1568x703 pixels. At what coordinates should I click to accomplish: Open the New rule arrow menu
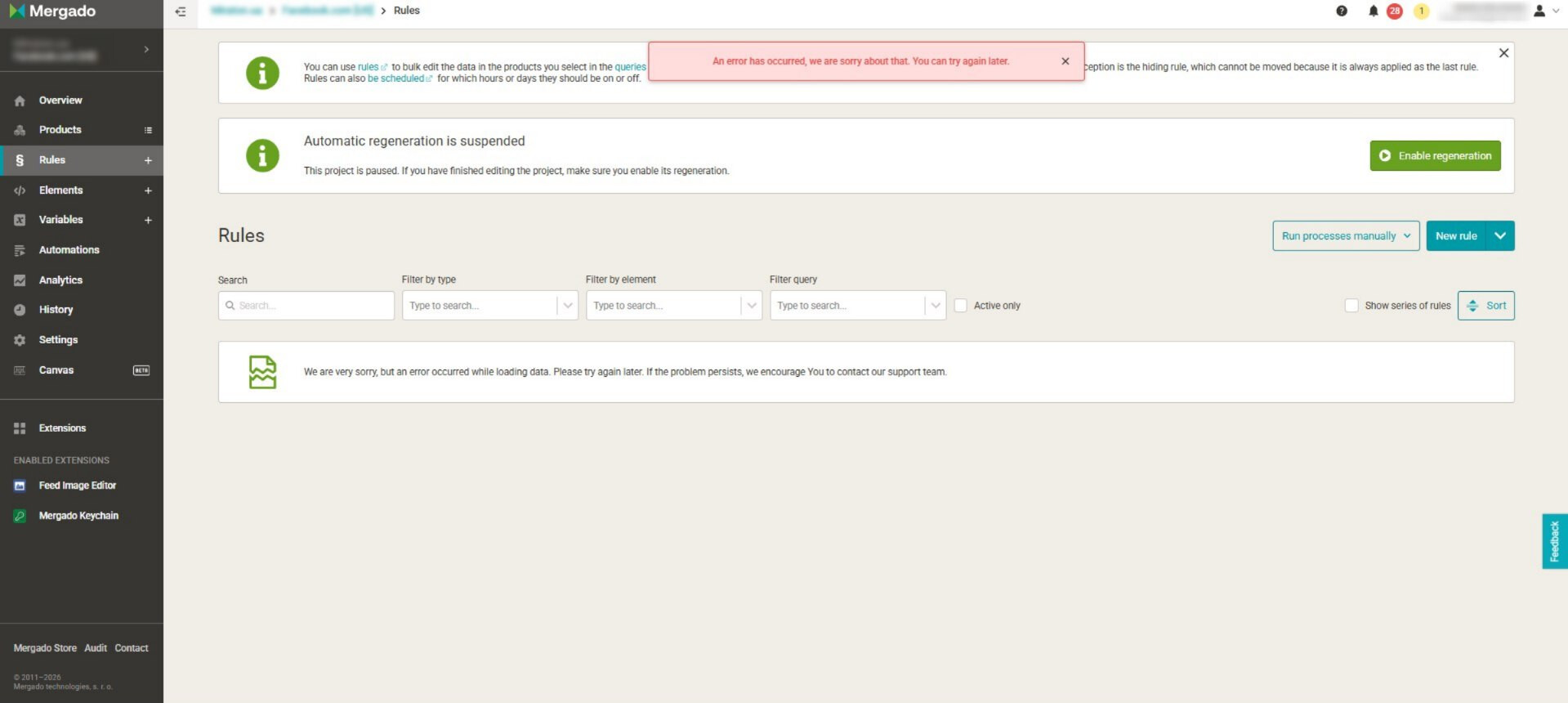click(x=1499, y=236)
